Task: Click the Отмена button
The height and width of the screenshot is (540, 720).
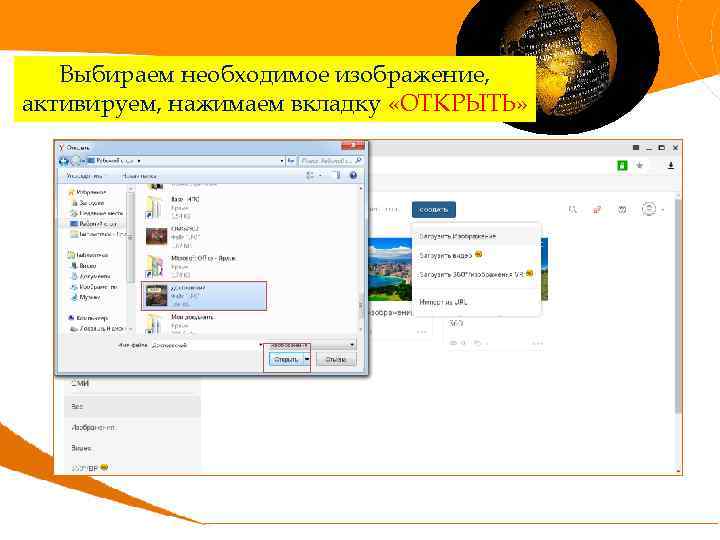Action: 336,360
